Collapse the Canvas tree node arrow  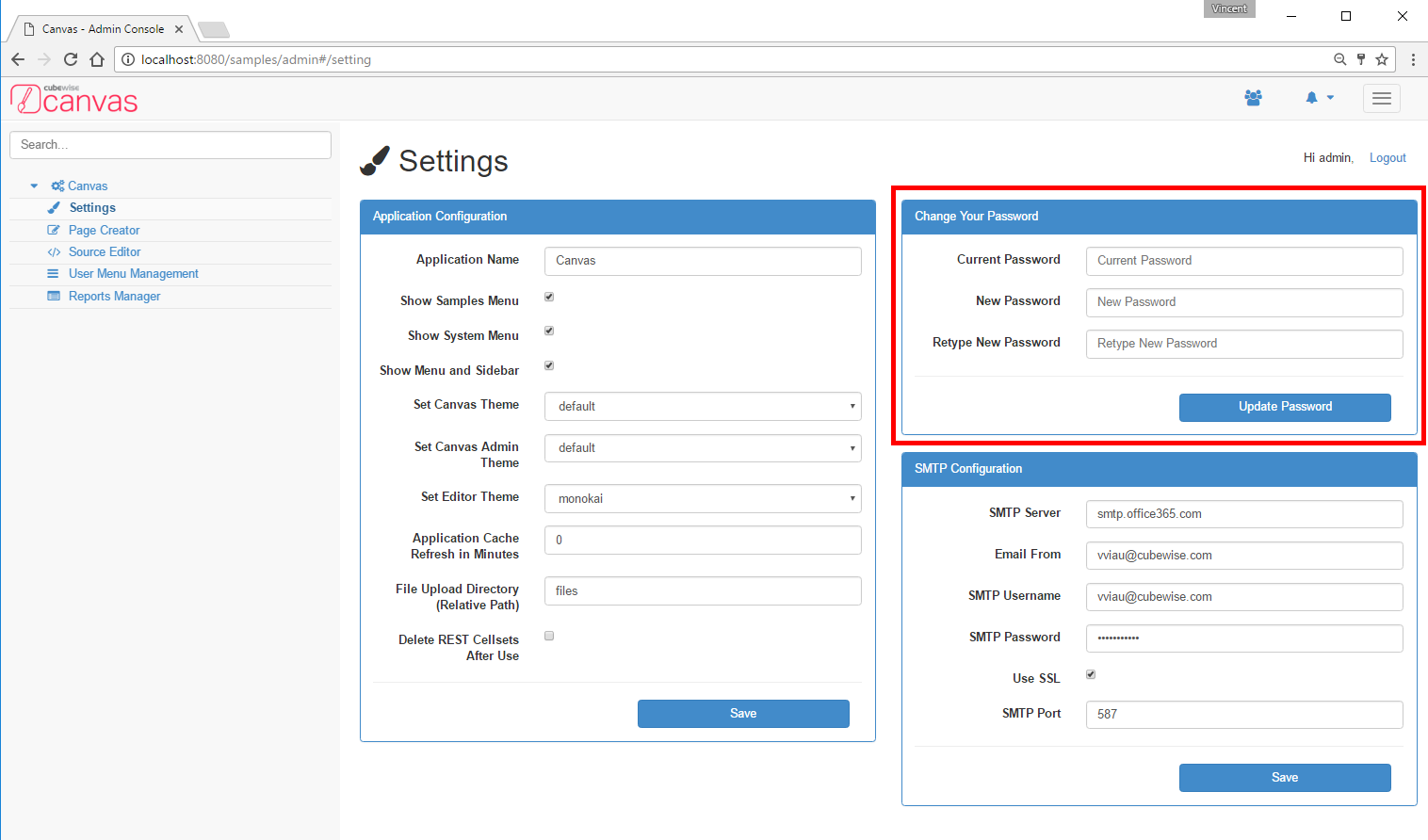pyautogui.click(x=35, y=186)
